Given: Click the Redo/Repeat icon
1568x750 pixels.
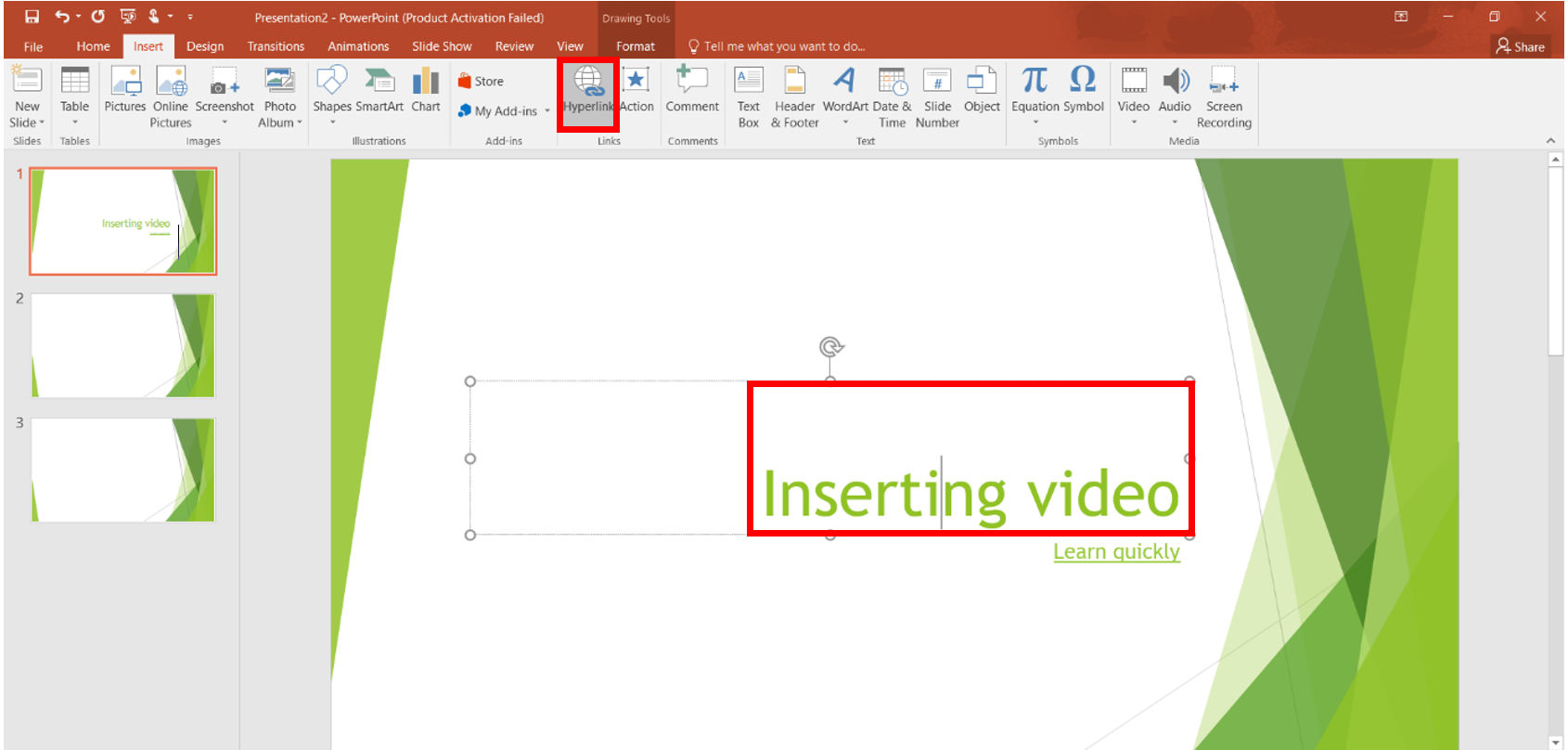Looking at the screenshot, I should (x=97, y=17).
